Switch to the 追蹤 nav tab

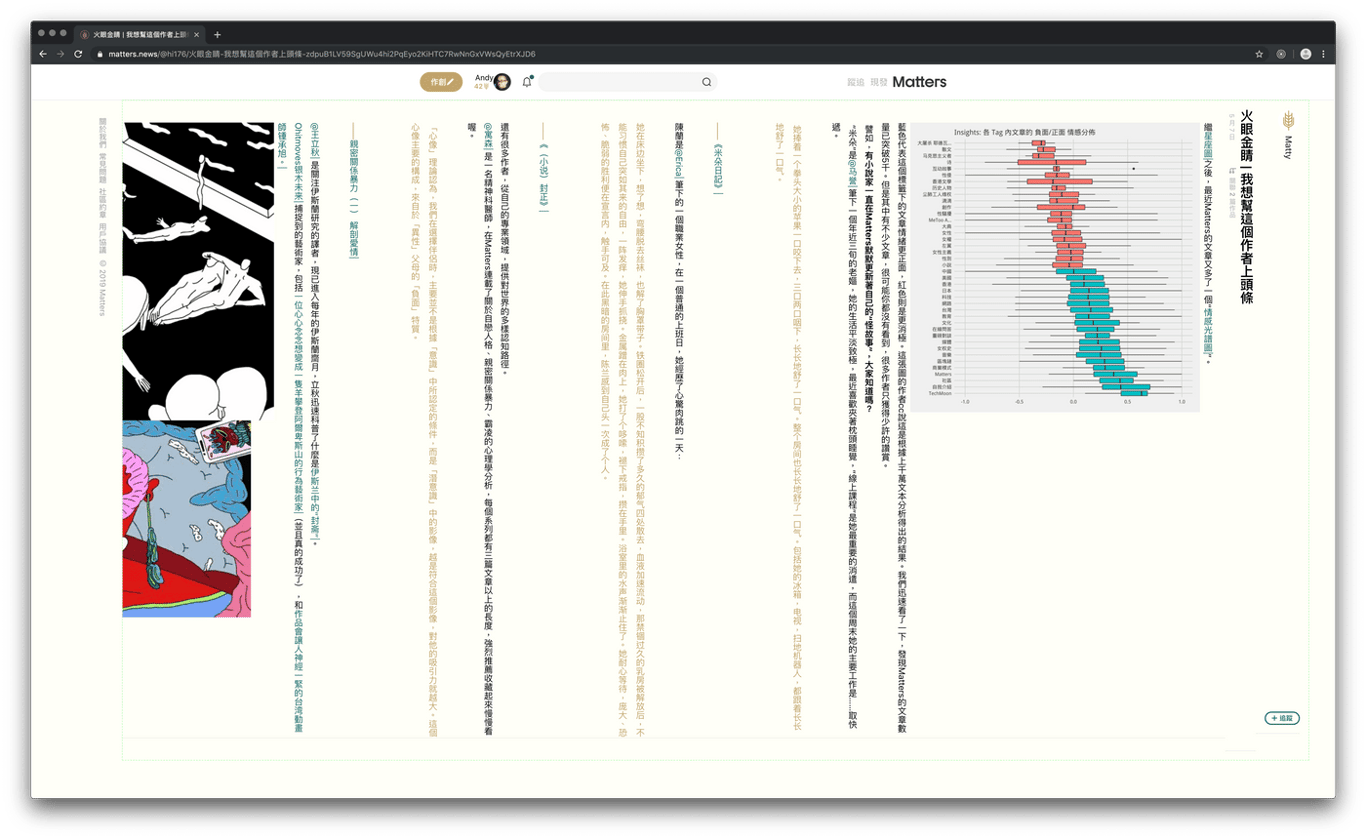pos(856,82)
